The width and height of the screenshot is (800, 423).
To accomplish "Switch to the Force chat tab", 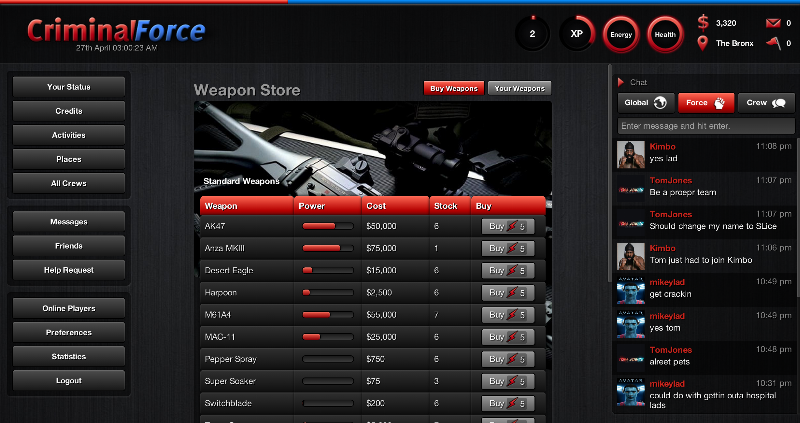I will [706, 103].
